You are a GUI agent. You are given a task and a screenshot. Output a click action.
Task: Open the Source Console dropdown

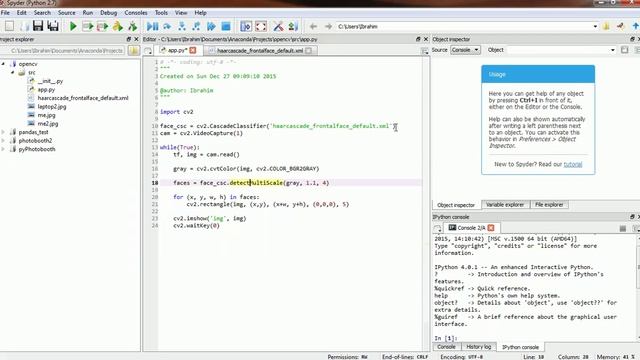(x=465, y=50)
